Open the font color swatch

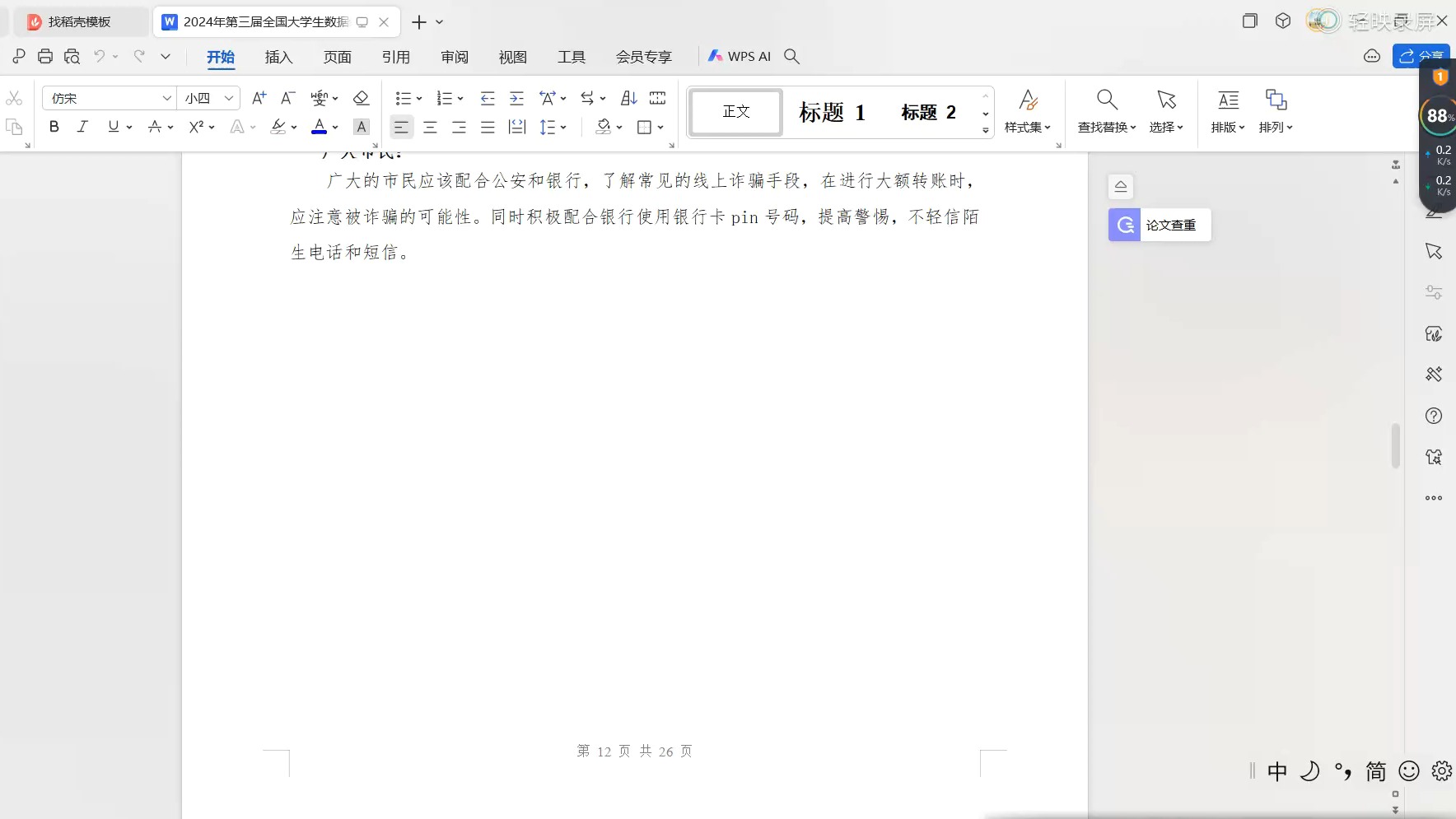point(320,127)
